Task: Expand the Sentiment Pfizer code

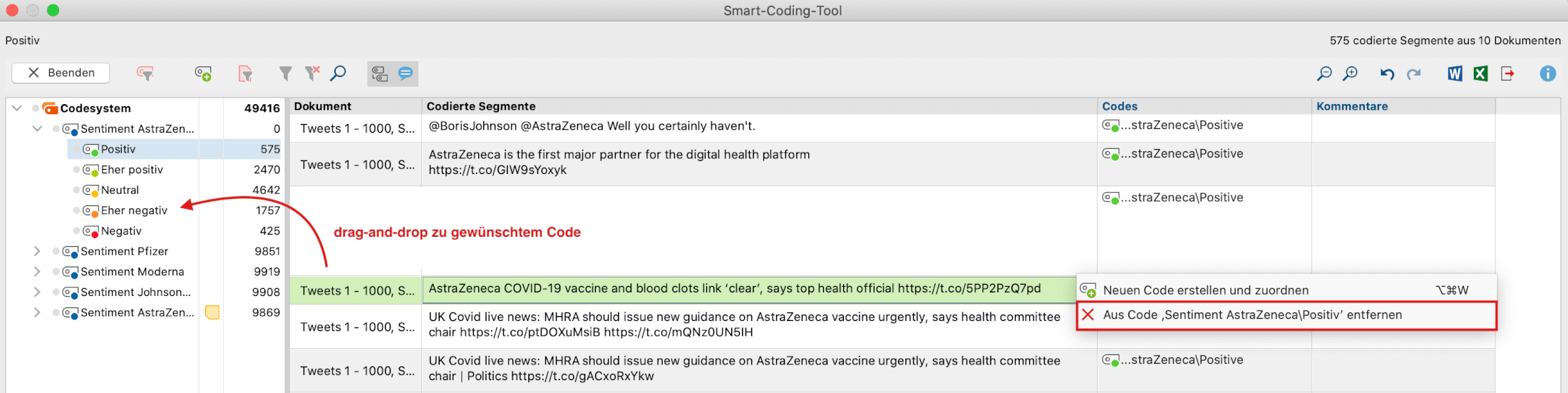Action: tap(37, 251)
